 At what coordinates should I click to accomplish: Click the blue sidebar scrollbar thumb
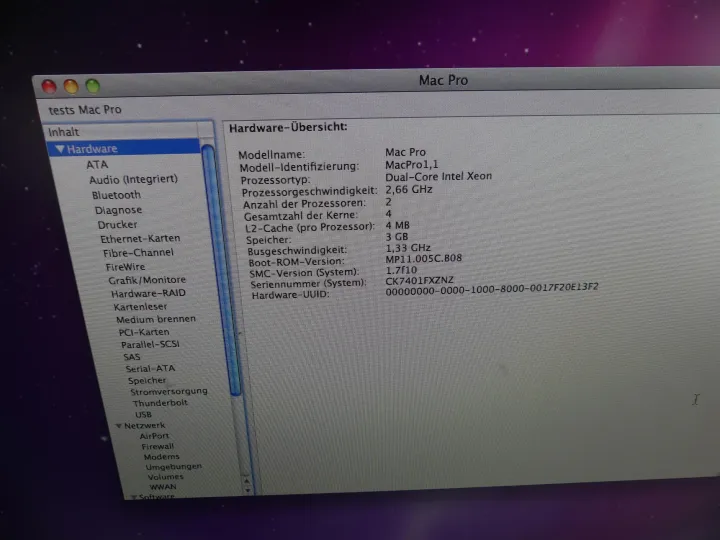point(223,271)
